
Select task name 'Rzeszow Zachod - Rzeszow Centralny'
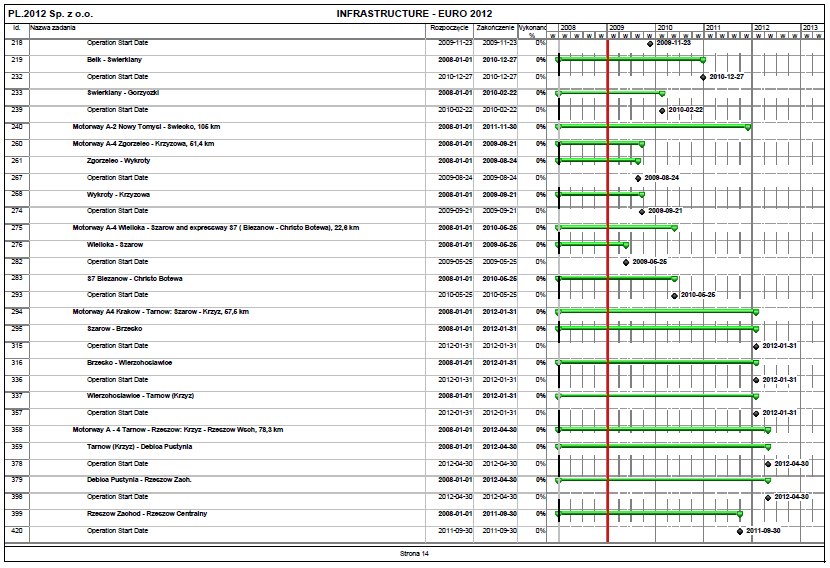pyautogui.click(x=147, y=513)
